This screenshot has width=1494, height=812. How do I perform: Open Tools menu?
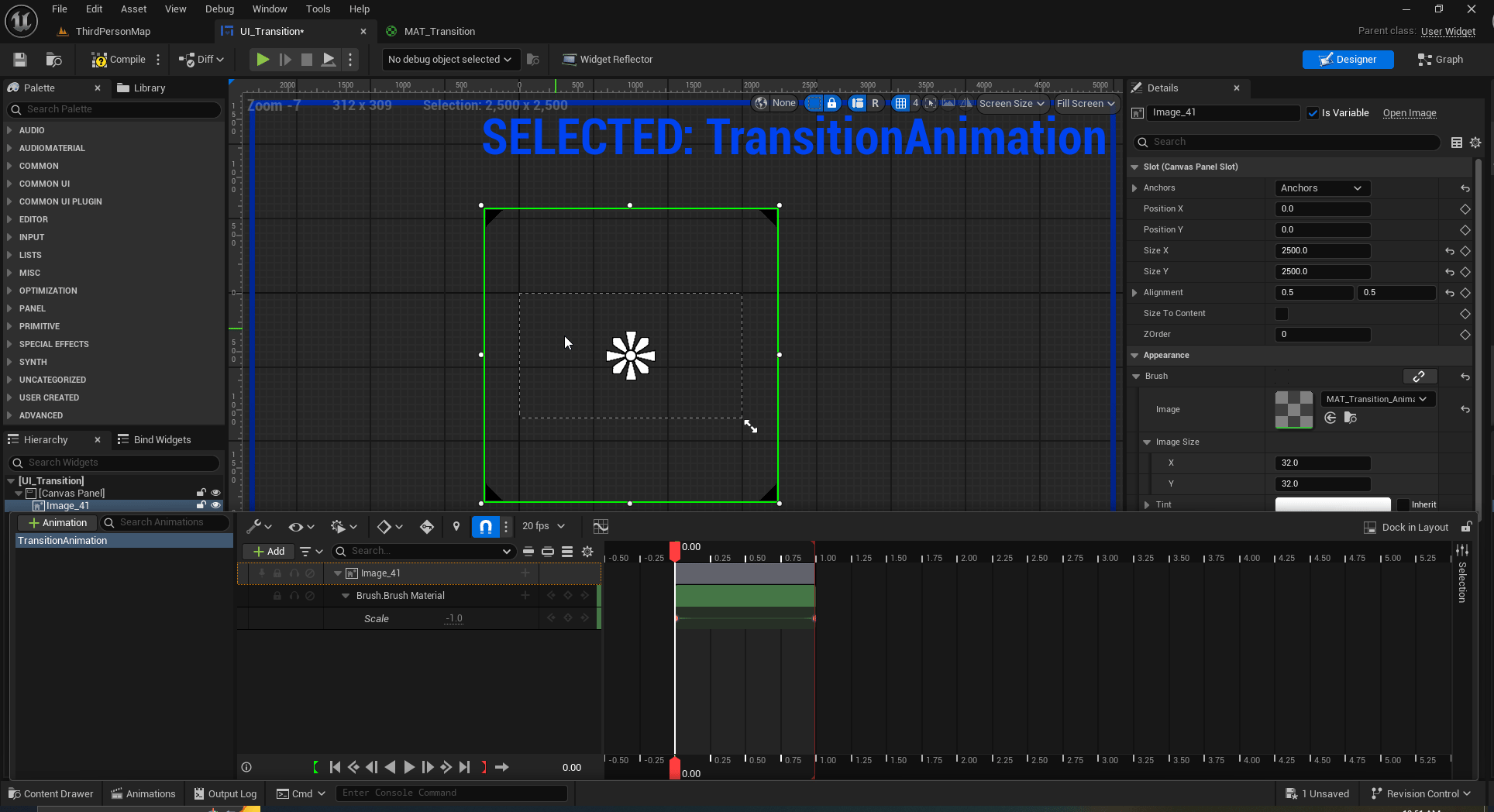(x=318, y=9)
